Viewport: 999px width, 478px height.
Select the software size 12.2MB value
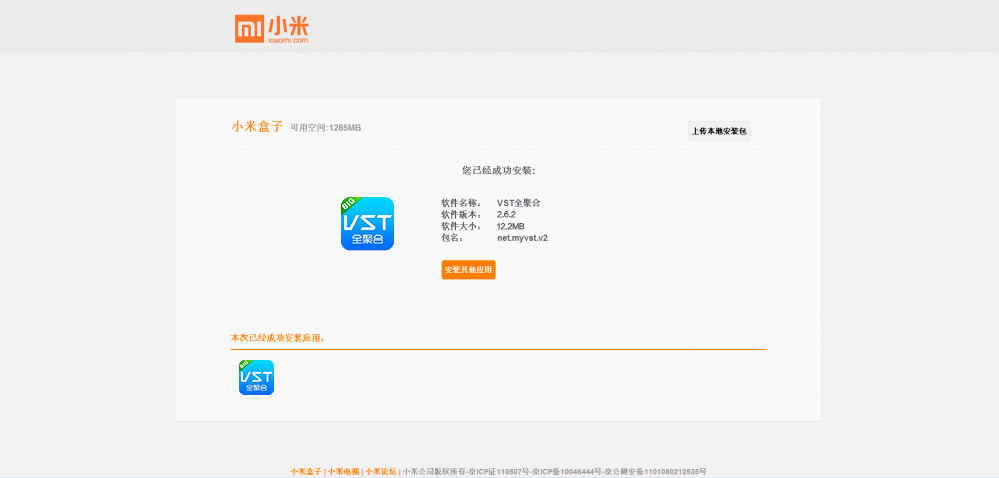511,226
